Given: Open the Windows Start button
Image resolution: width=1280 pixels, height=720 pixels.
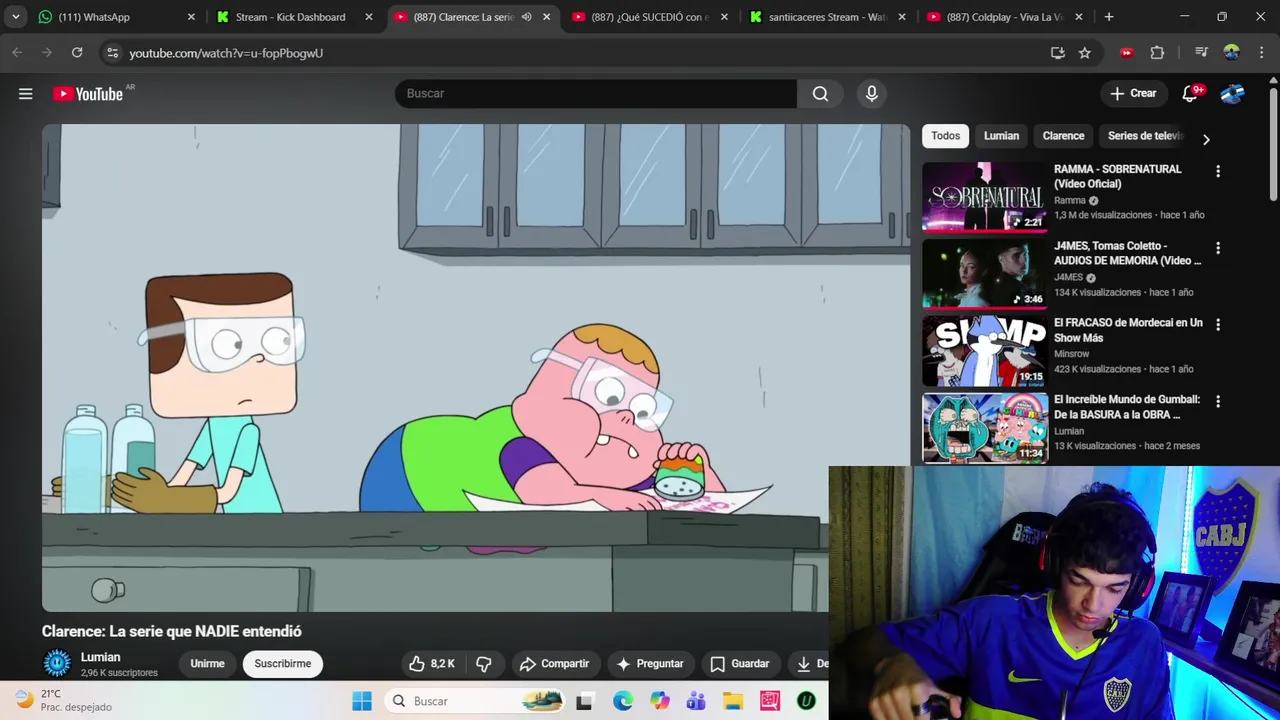Looking at the screenshot, I should pos(362,701).
